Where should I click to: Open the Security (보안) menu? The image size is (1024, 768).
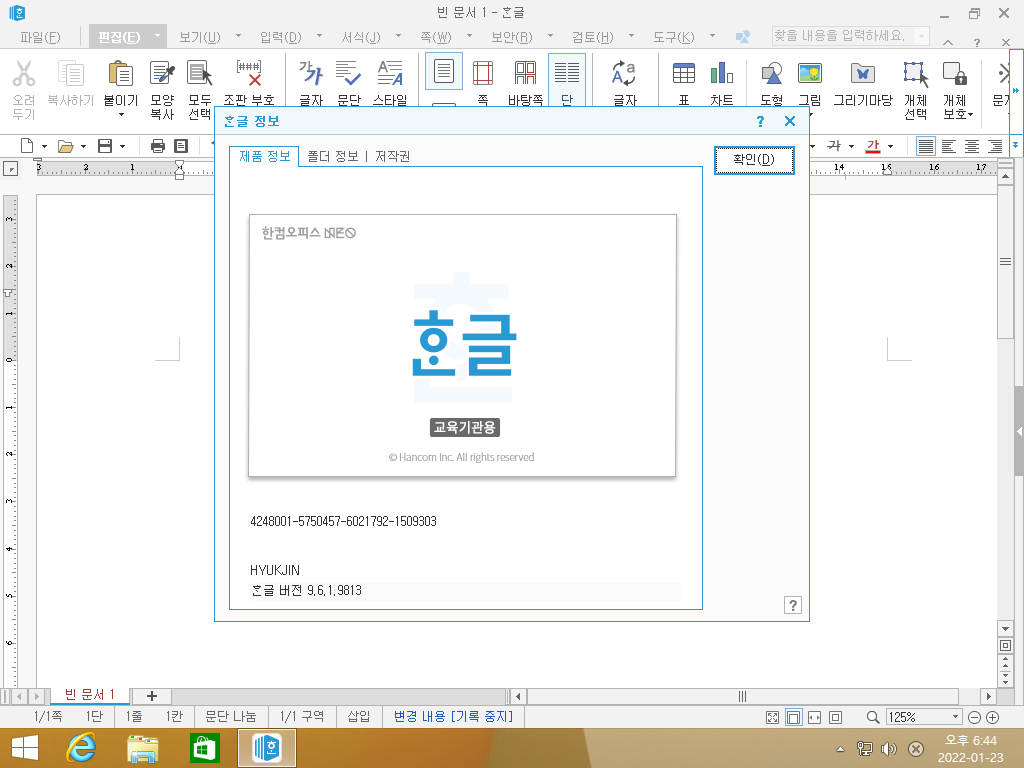tap(512, 37)
